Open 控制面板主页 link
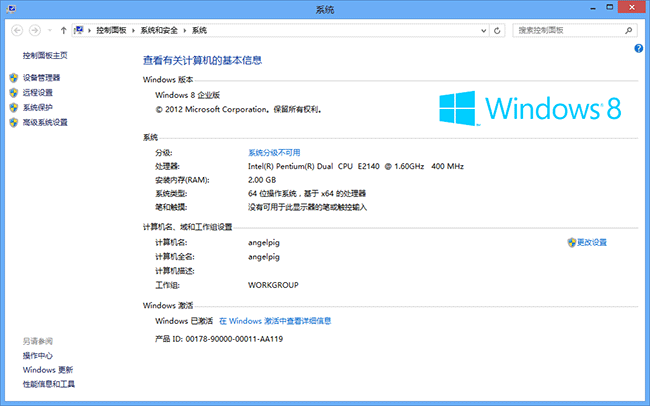650x406 pixels. 45,55
